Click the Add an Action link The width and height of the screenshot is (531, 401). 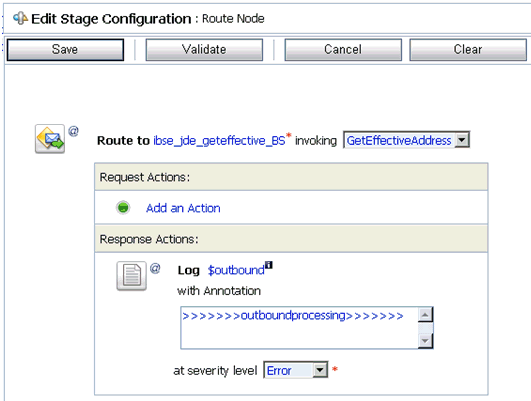pos(183,208)
